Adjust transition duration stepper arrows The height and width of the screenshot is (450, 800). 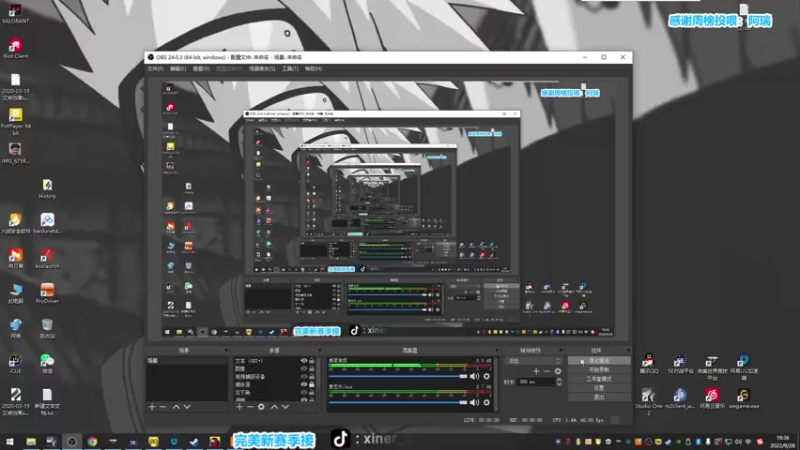tap(559, 382)
